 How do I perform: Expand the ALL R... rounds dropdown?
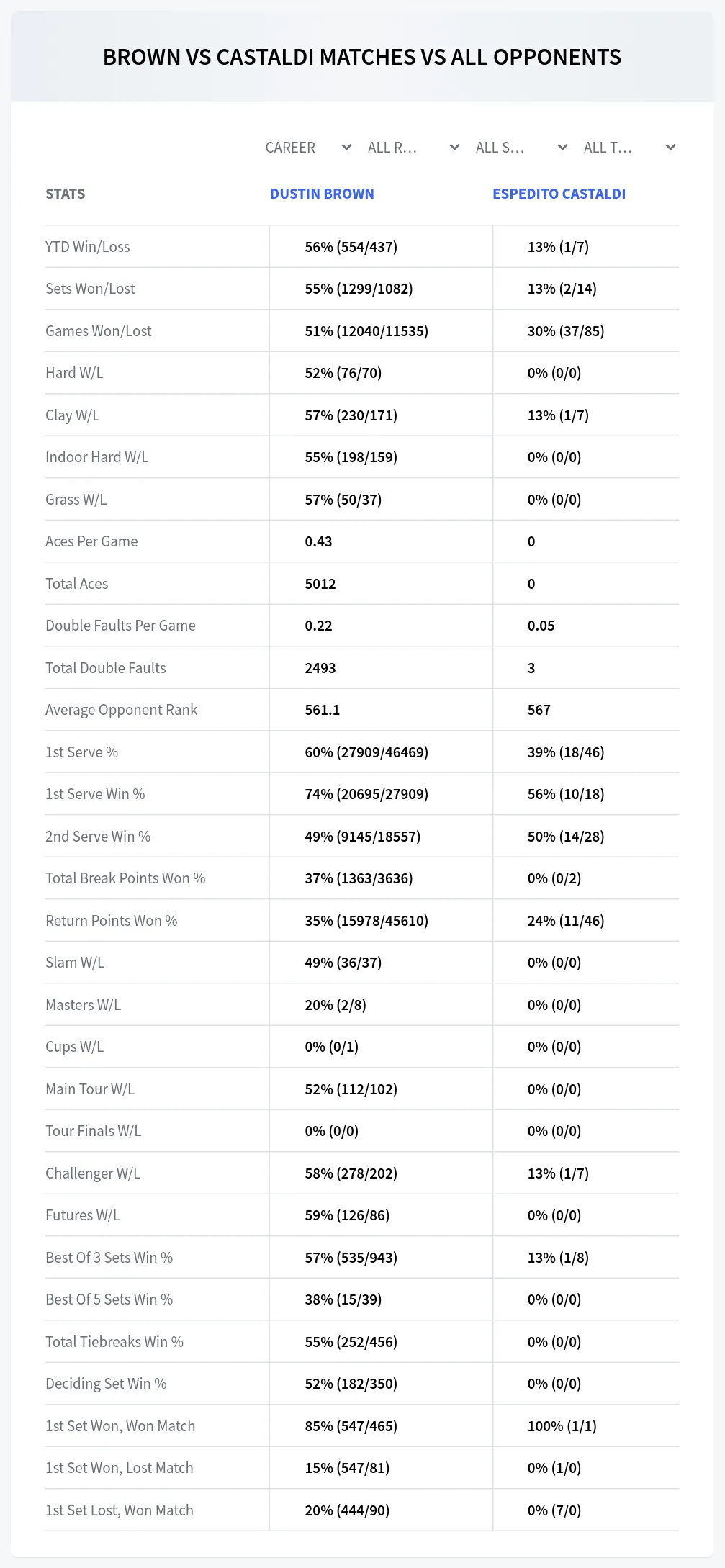point(413,148)
